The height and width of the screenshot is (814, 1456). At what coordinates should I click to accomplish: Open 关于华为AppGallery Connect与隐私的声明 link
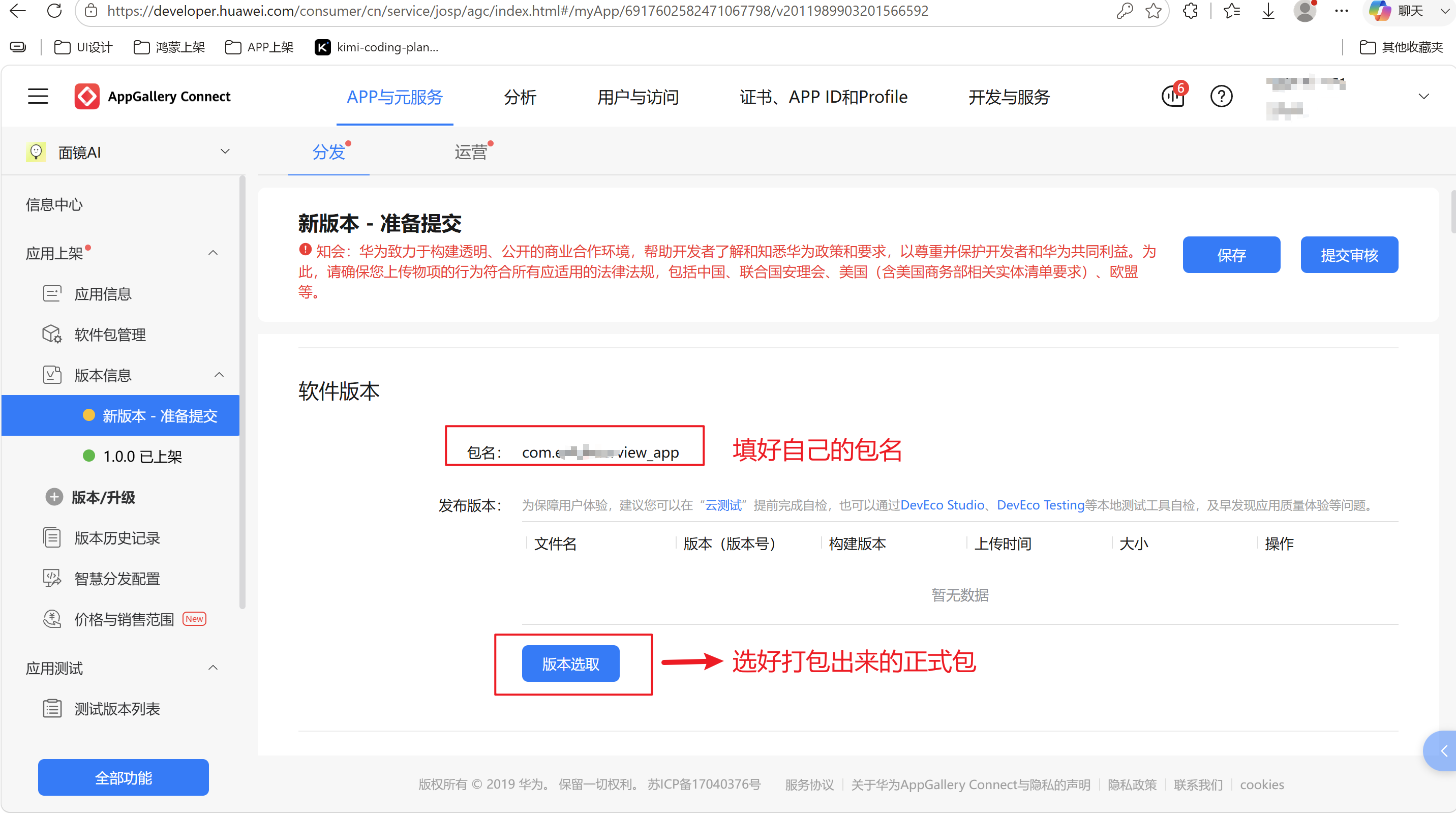[970, 785]
